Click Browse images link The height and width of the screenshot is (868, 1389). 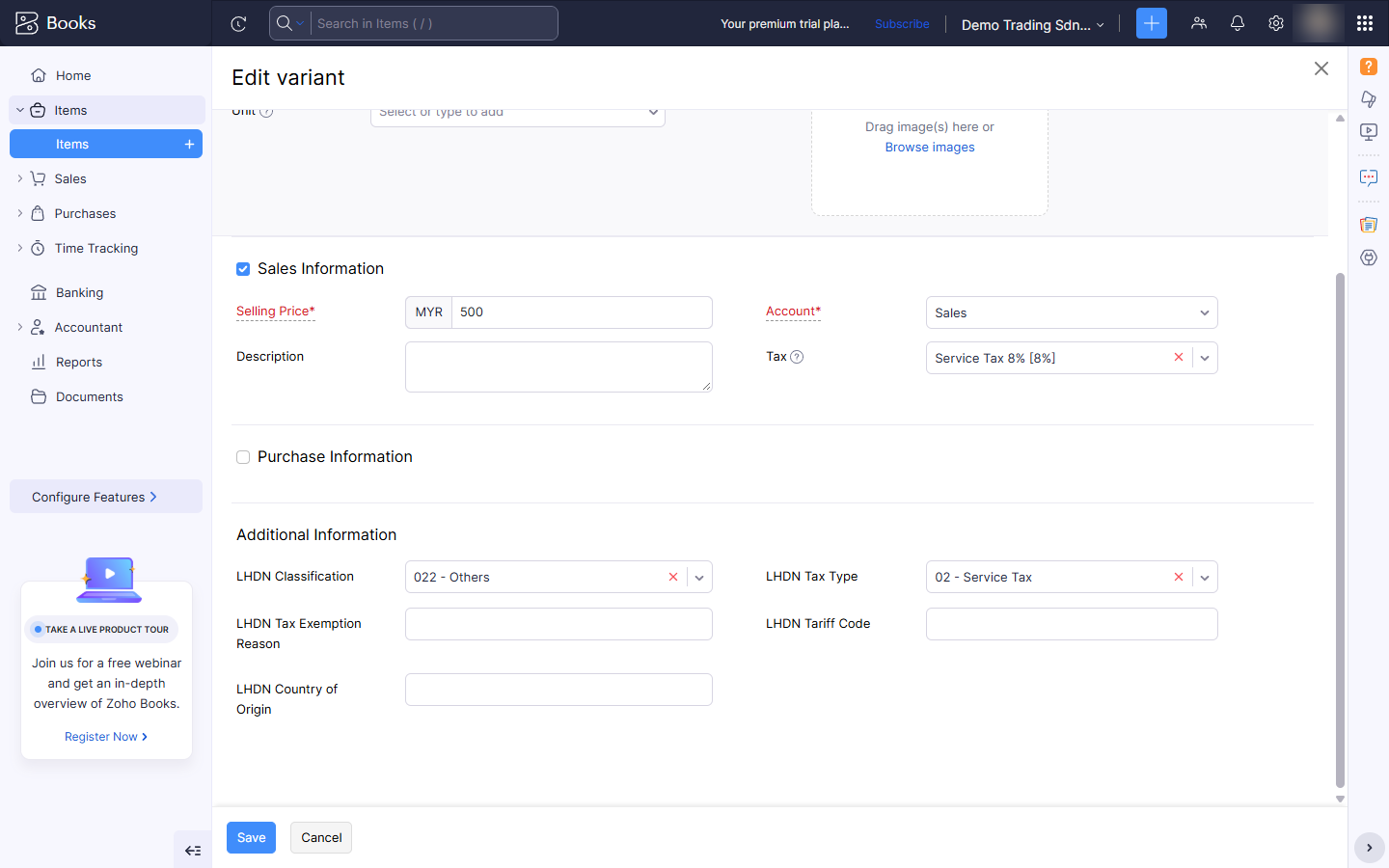930,147
